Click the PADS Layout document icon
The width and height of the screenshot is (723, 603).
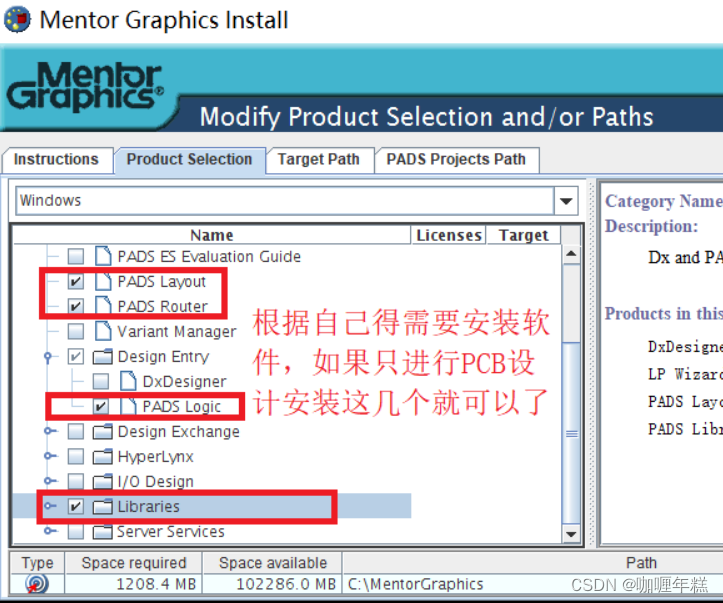coord(103,281)
